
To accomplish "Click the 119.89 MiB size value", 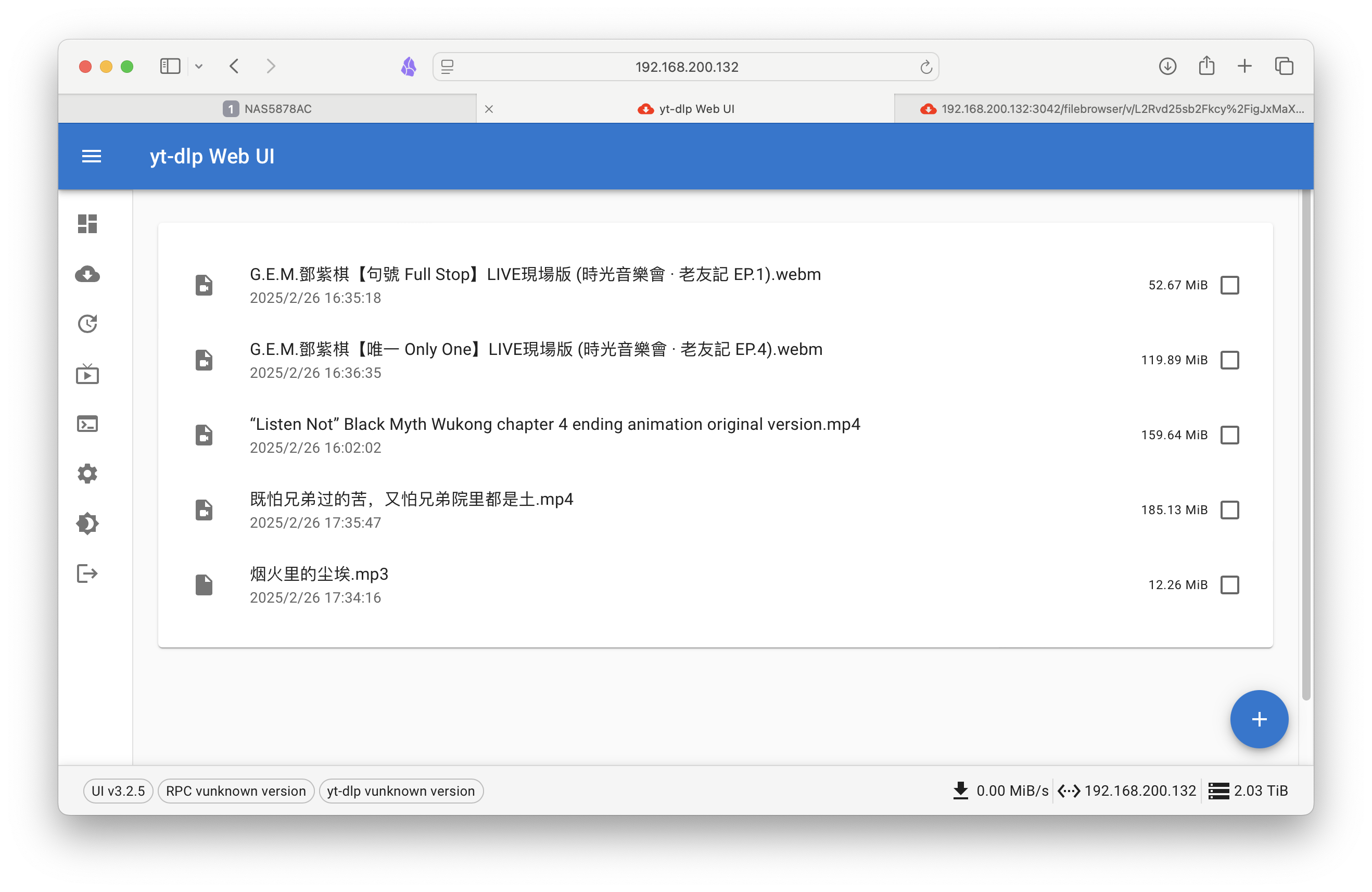I will [1174, 360].
